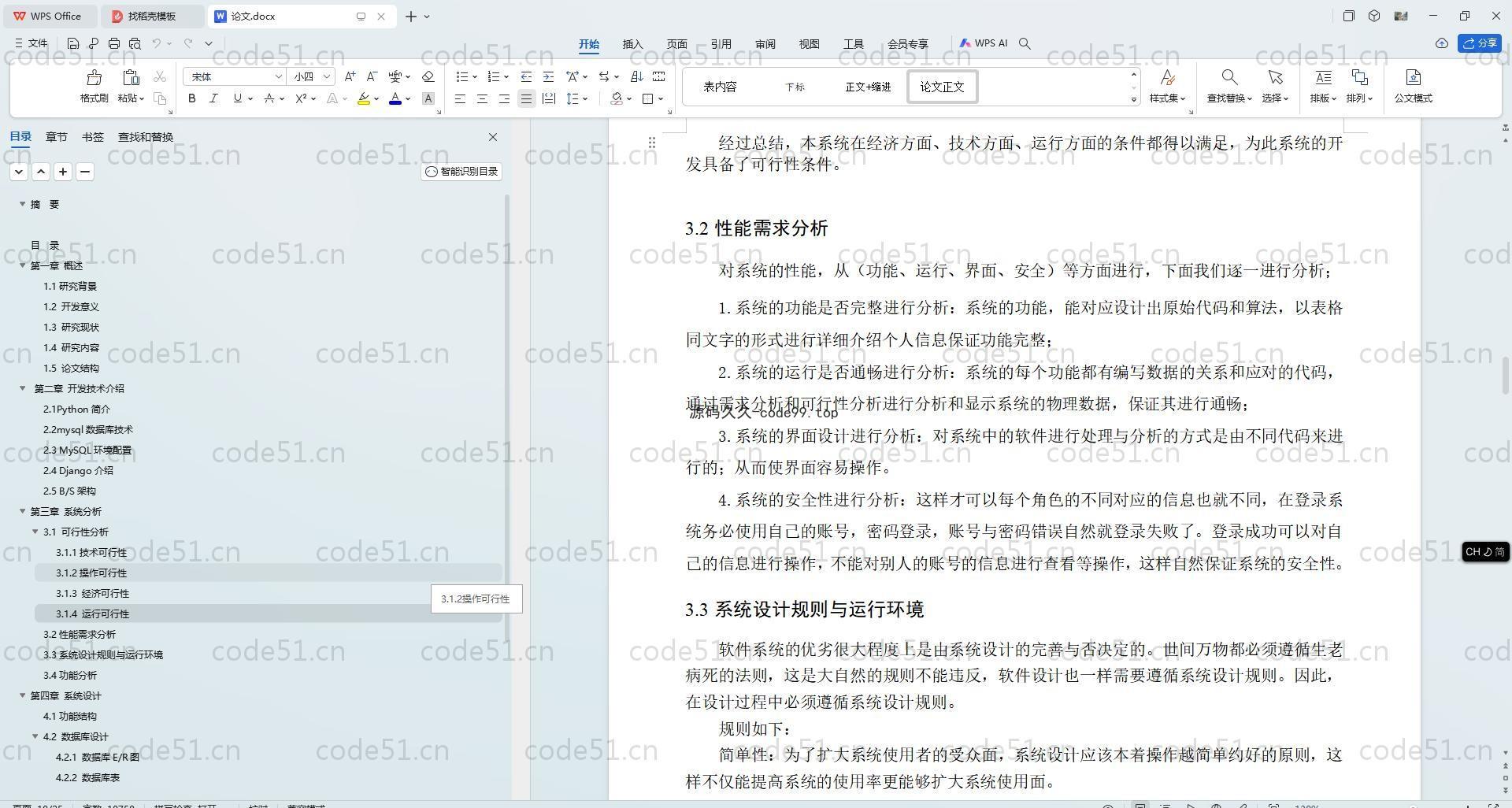Click the strikethrough icon

(269, 98)
